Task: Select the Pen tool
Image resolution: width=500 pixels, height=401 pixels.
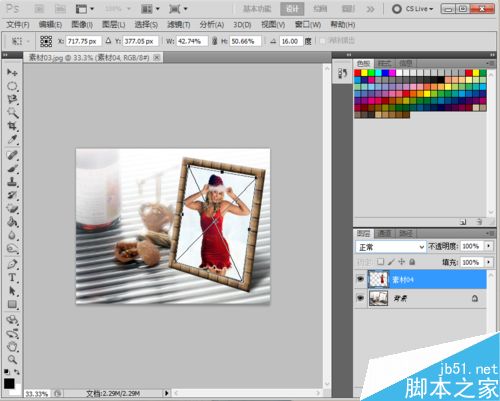Action: (12, 264)
